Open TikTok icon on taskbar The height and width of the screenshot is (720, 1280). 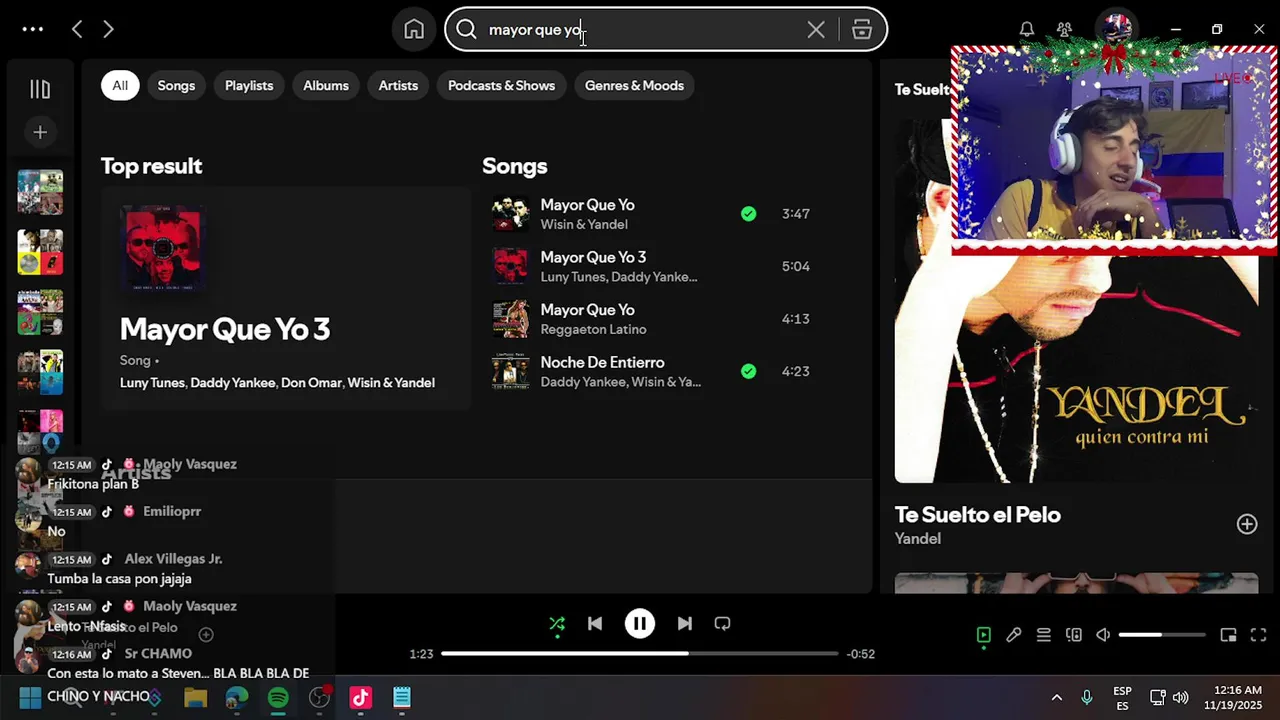[x=360, y=698]
